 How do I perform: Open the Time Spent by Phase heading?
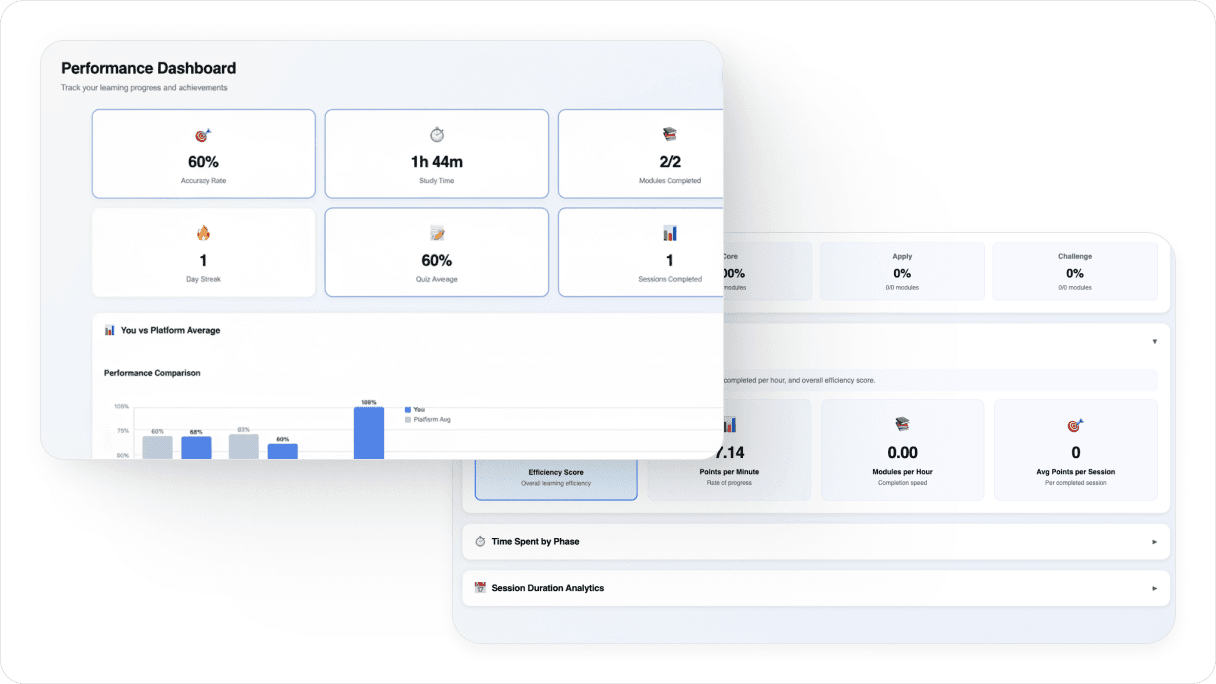[535, 541]
